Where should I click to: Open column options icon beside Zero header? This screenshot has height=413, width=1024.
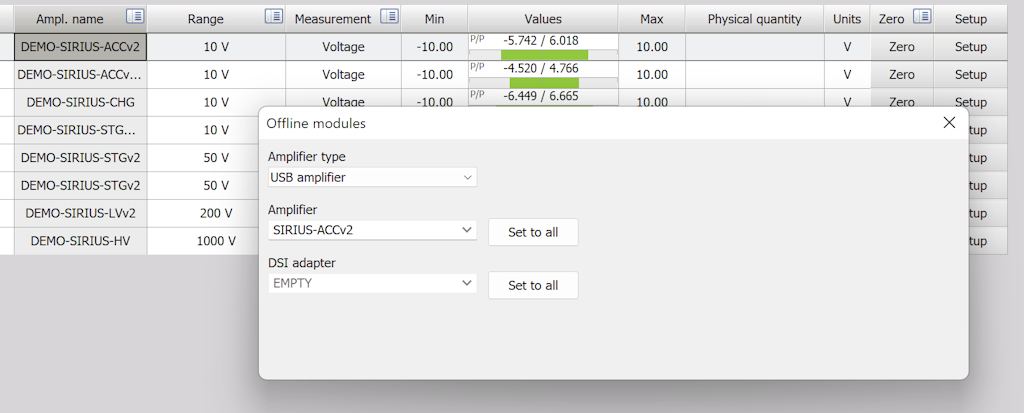922,17
